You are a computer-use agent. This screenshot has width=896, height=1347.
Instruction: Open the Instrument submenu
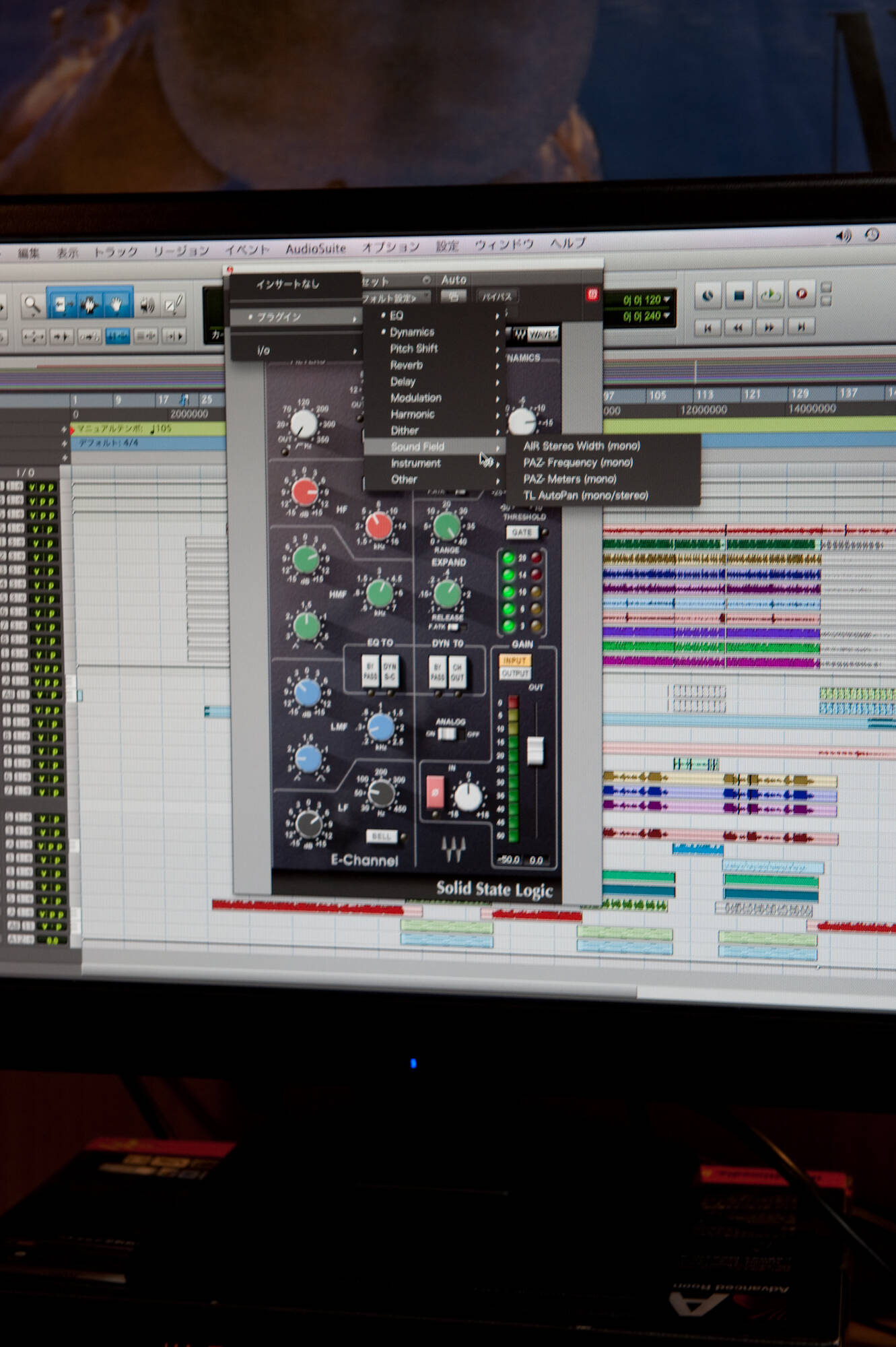tap(434, 463)
